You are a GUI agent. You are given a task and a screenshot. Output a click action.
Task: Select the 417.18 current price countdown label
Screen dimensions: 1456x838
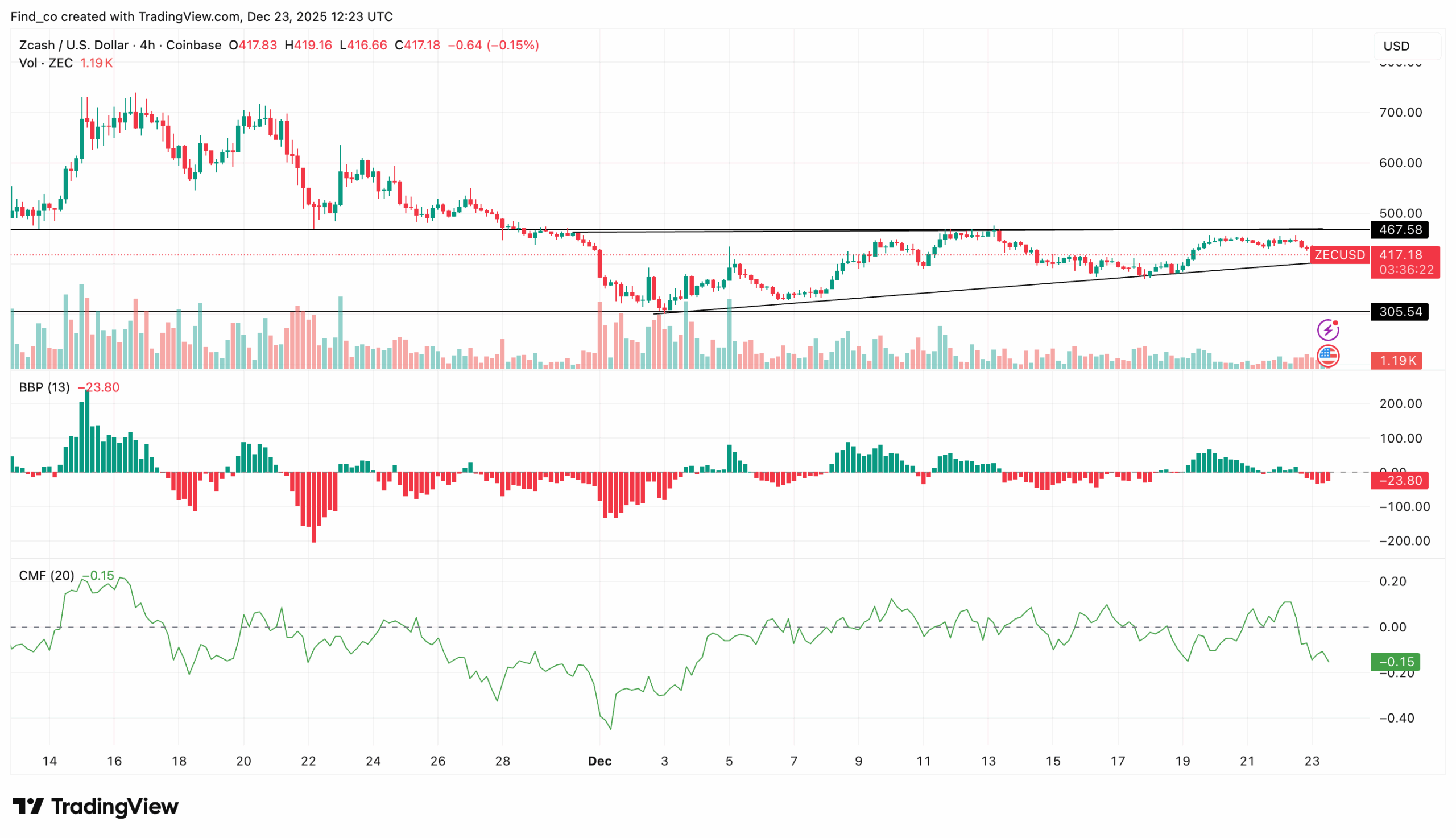click(1405, 262)
